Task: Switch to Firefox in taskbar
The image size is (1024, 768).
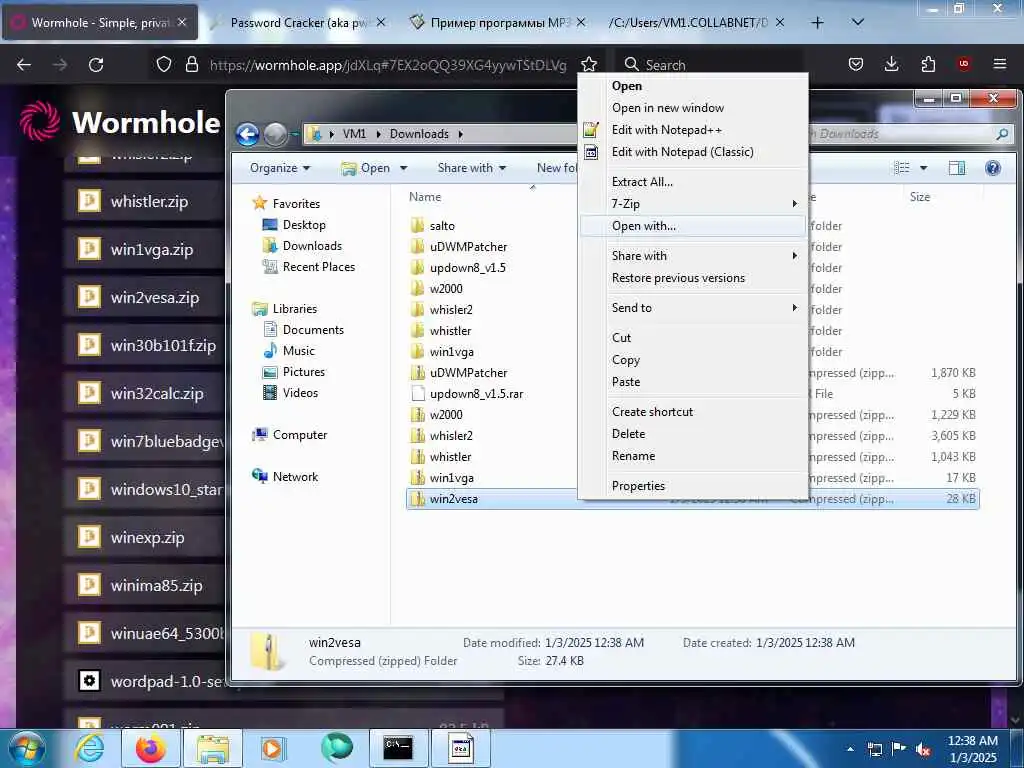Action: click(151, 748)
